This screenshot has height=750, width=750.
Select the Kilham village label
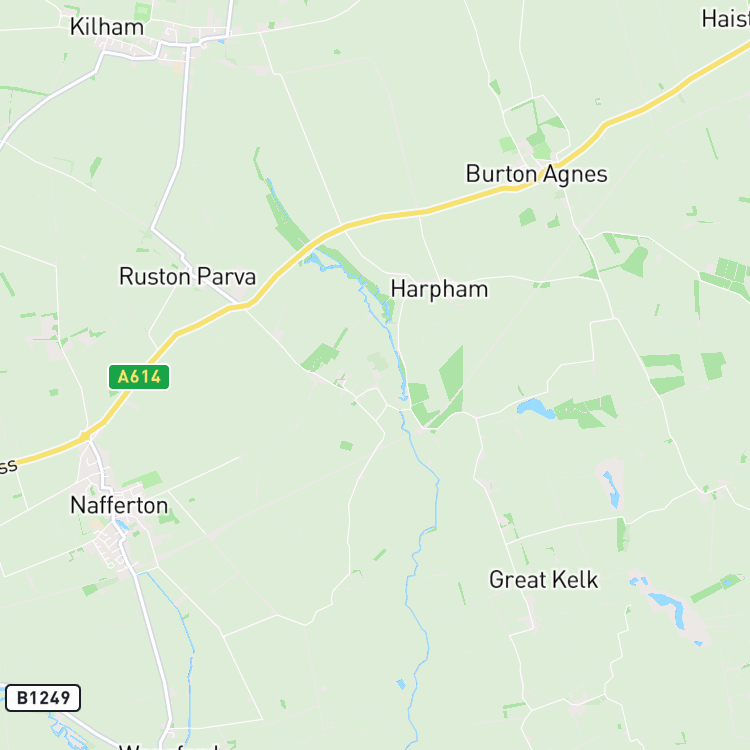point(107,27)
